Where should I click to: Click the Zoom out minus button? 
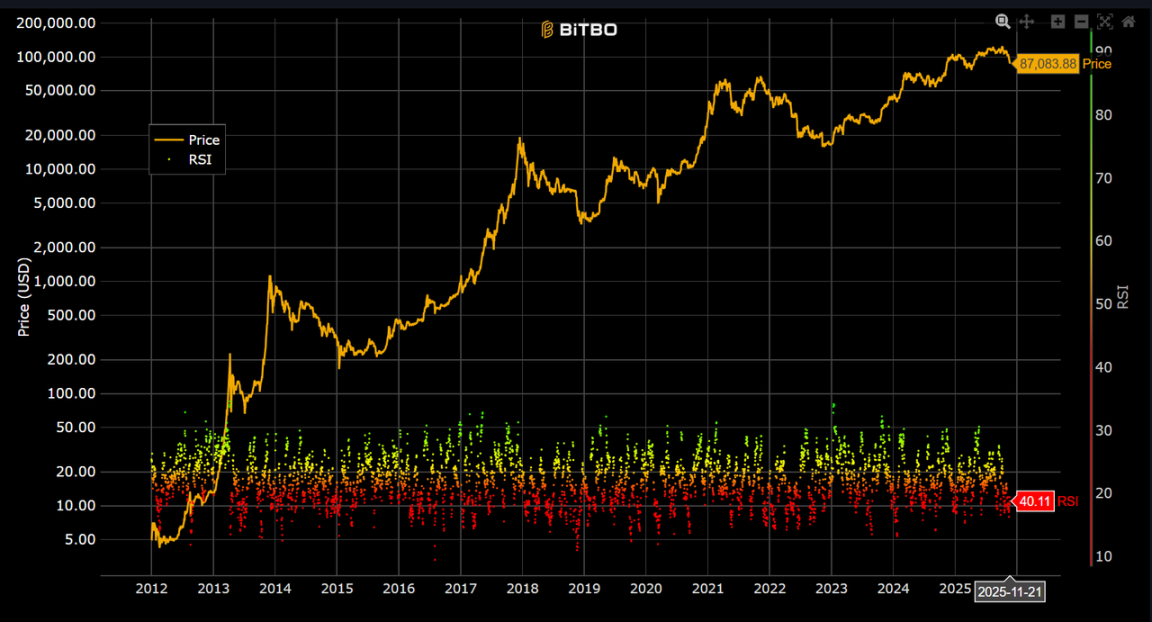pyautogui.click(x=1081, y=21)
